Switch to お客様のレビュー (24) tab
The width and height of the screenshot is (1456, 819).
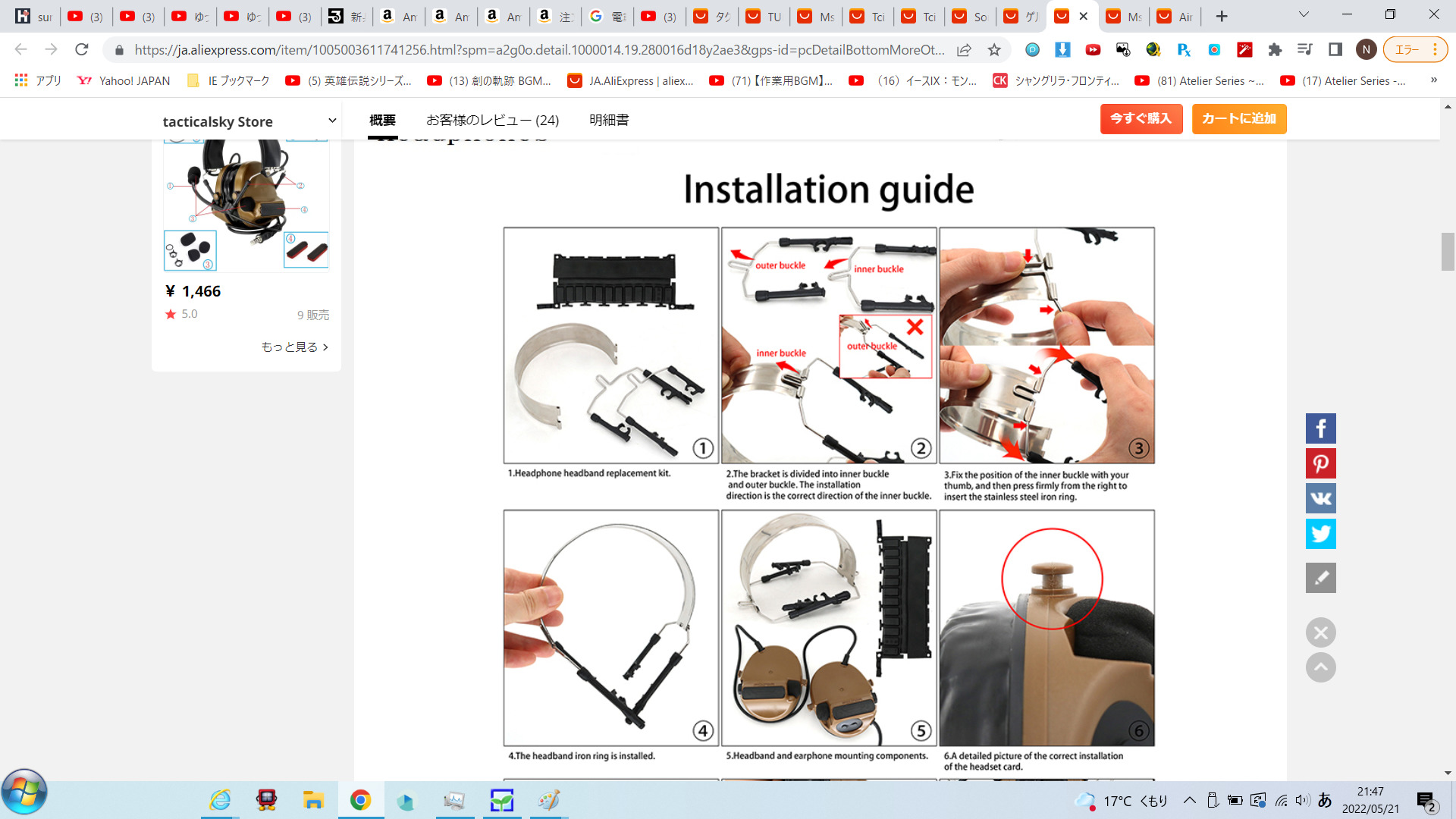492,120
